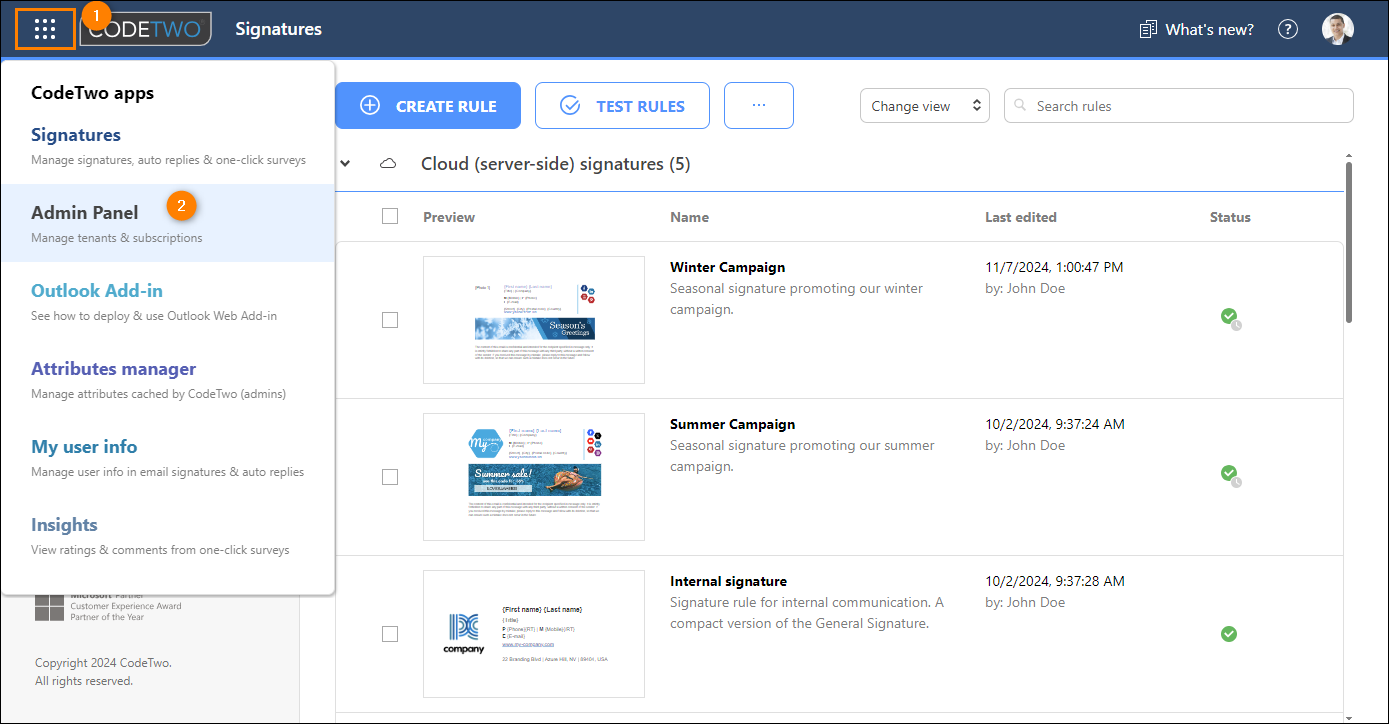The height and width of the screenshot is (724, 1389).
Task: Click the Copyright 2024 CodeTwo text
Action: point(103,662)
